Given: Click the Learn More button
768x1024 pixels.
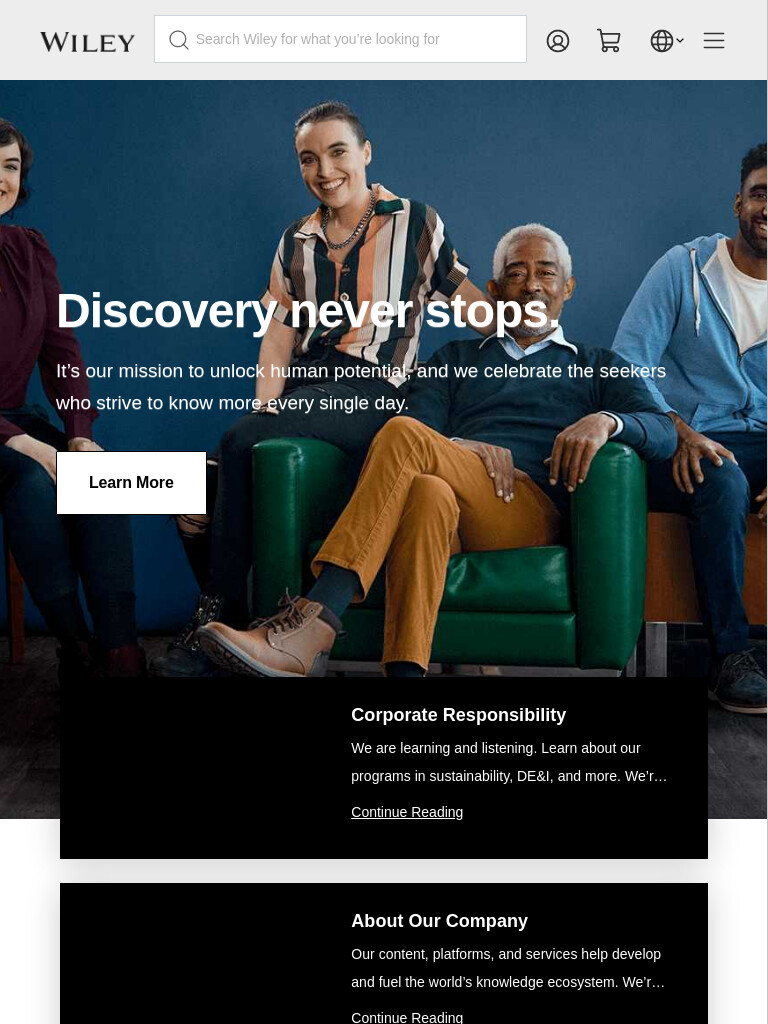Looking at the screenshot, I should coord(131,483).
